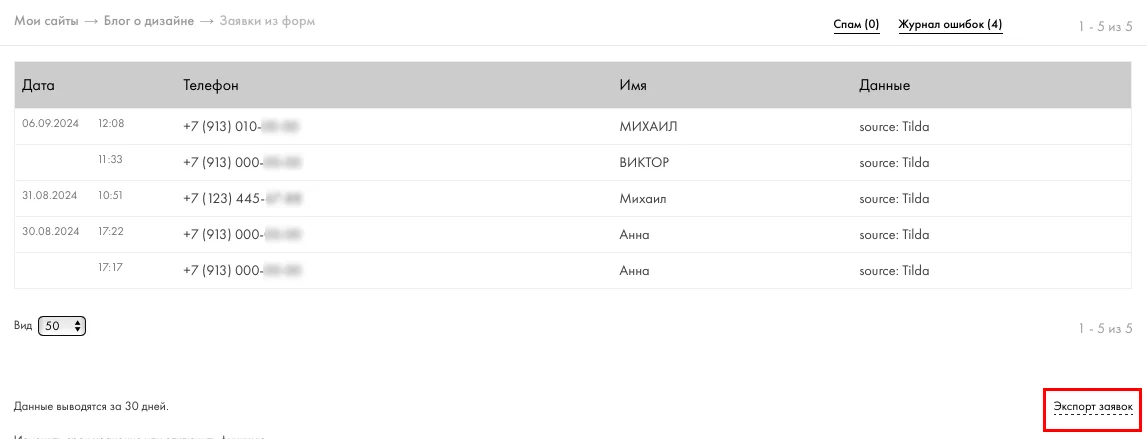Click the "Имя" column header
The image size is (1147, 439).
click(x=633, y=86)
